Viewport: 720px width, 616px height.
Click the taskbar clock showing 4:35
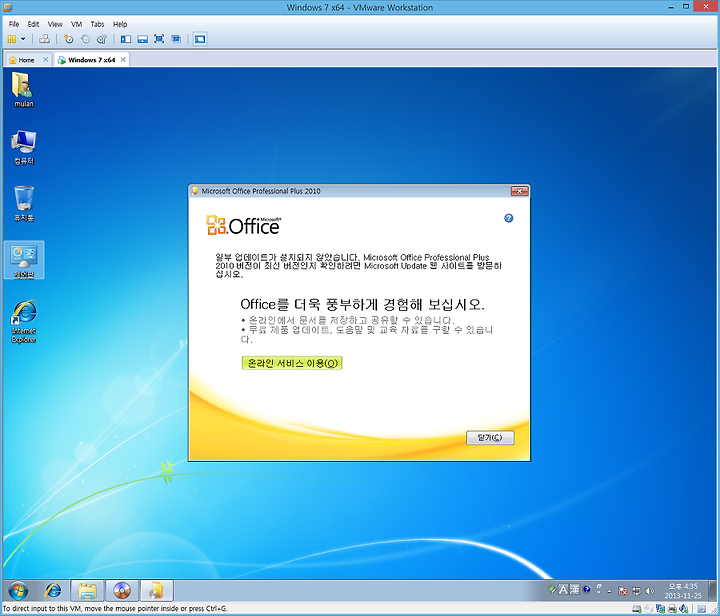point(683,591)
